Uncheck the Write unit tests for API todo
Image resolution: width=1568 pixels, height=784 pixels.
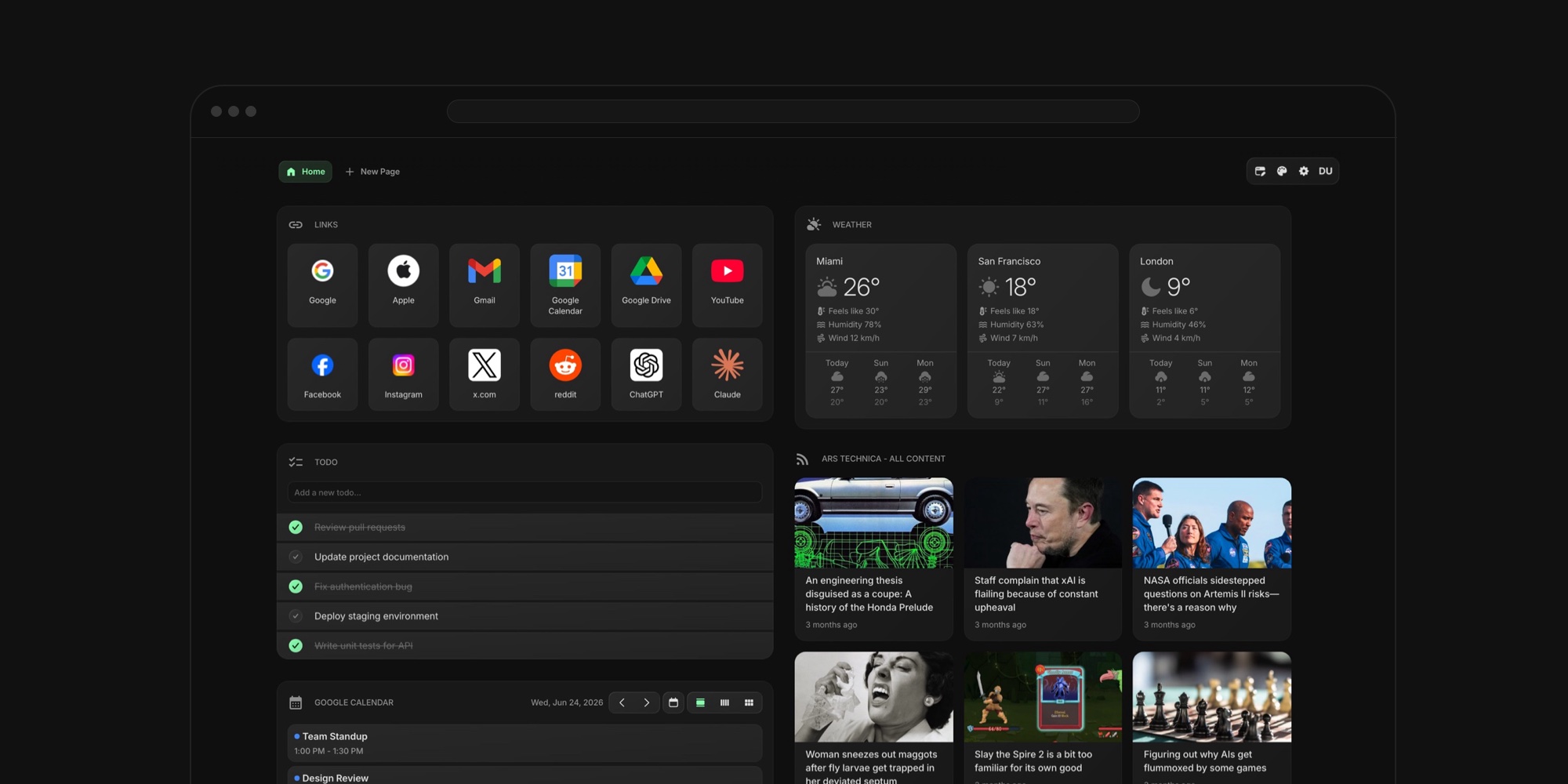(x=296, y=645)
